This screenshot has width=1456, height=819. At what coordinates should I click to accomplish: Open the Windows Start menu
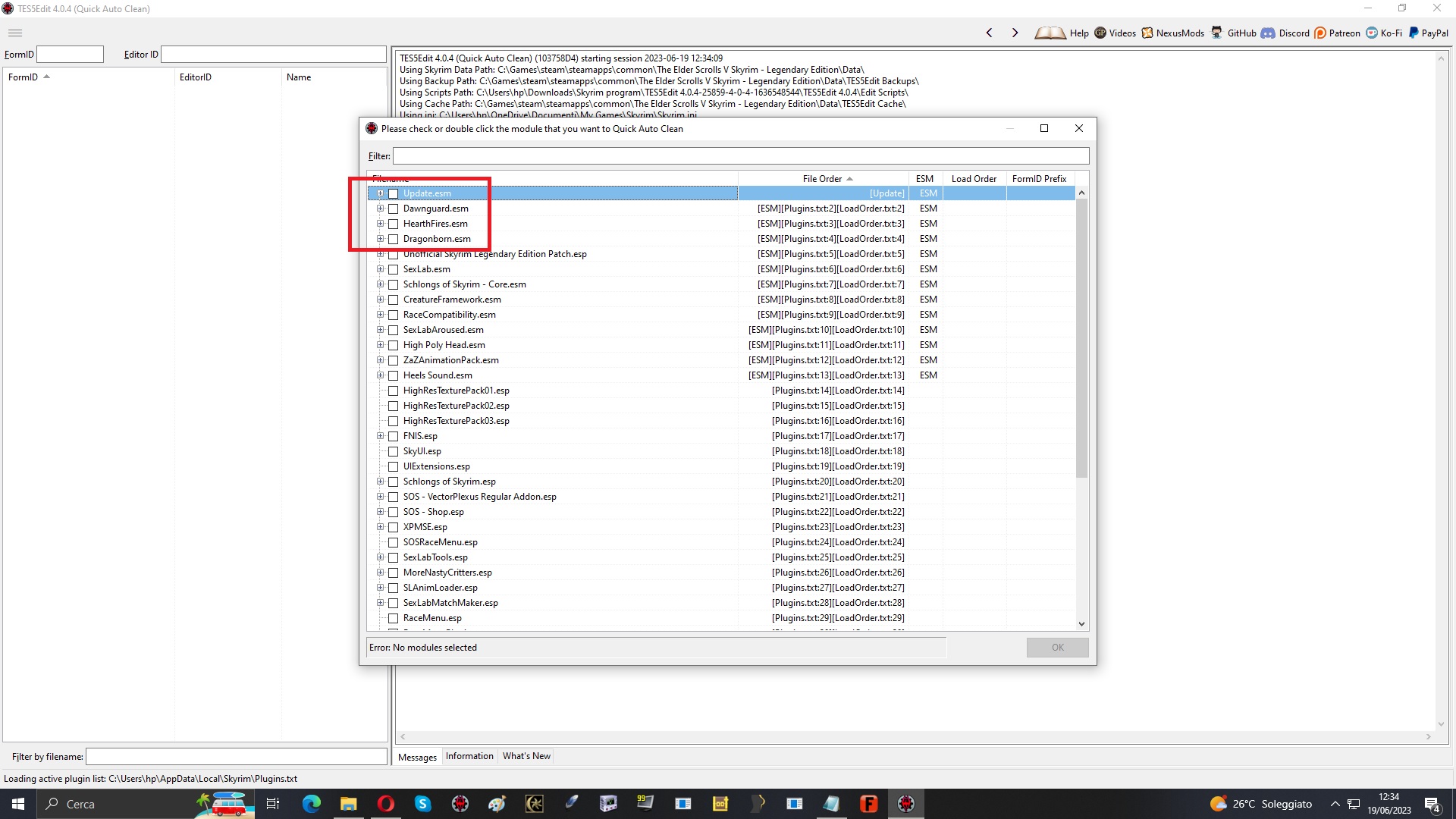[x=18, y=804]
